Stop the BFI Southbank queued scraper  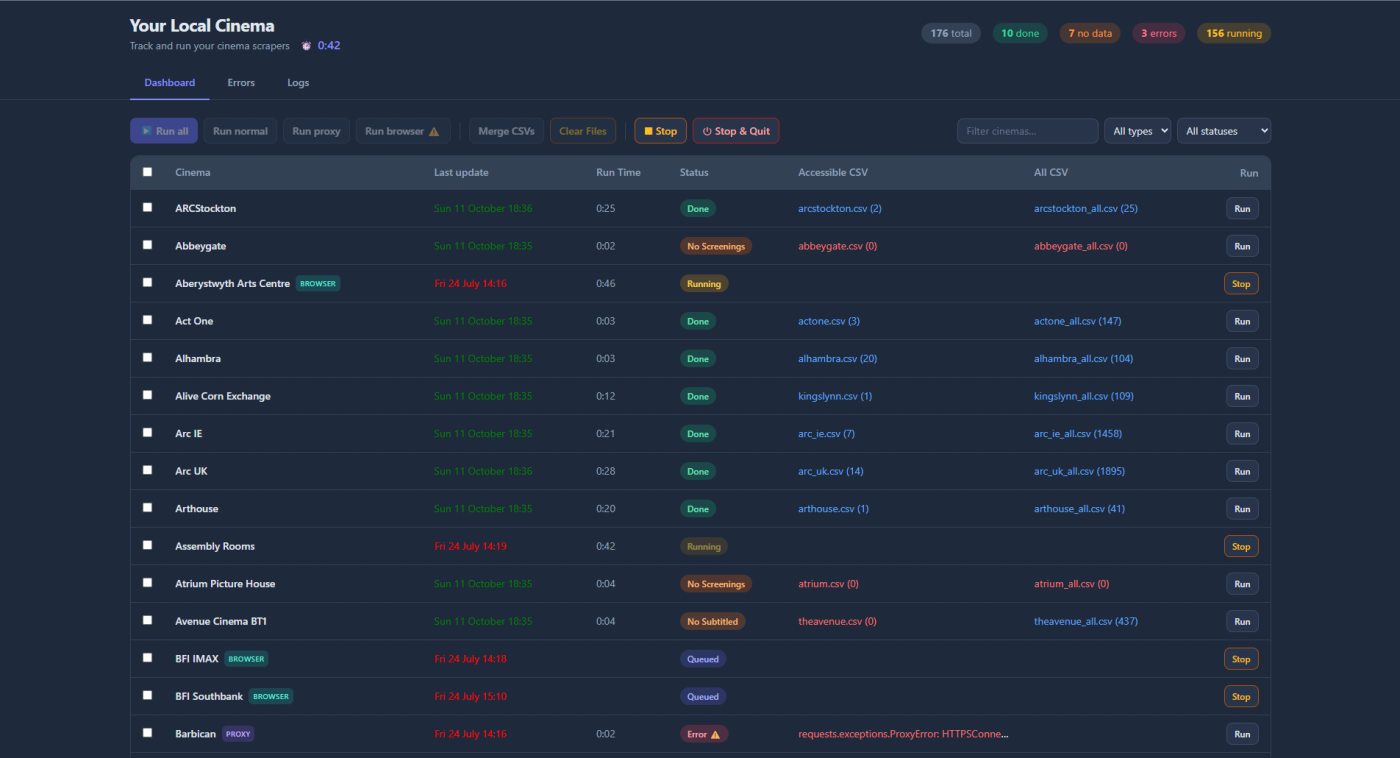(1241, 696)
